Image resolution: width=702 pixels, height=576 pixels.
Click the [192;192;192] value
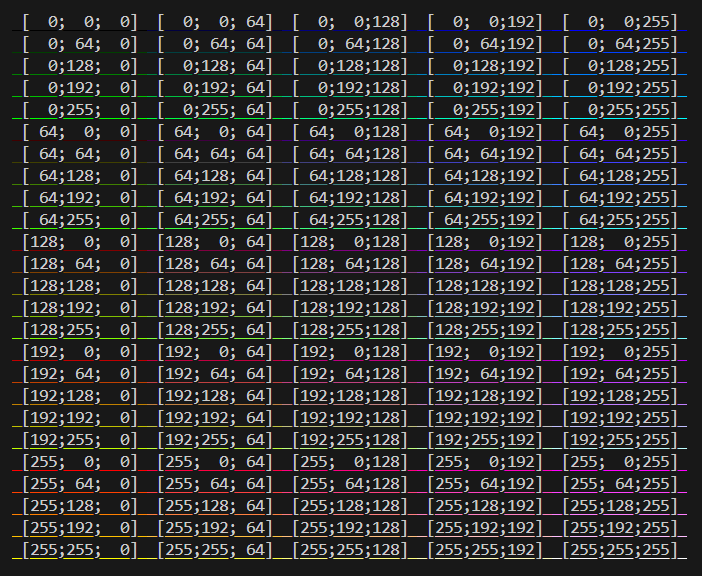point(485,418)
